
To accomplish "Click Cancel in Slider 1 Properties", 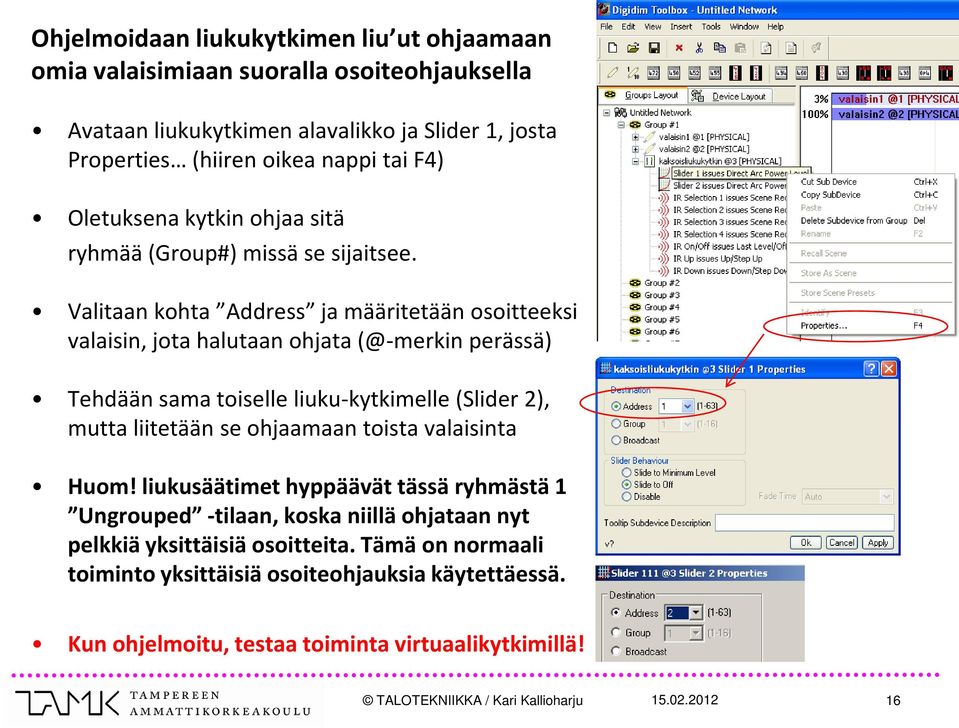I will click(842, 543).
